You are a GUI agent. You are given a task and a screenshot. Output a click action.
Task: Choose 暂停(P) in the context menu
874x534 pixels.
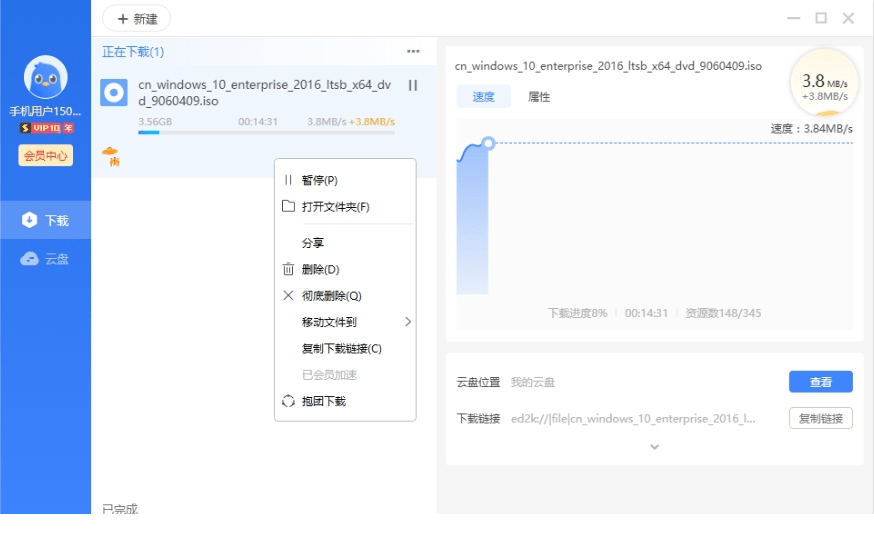345,180
